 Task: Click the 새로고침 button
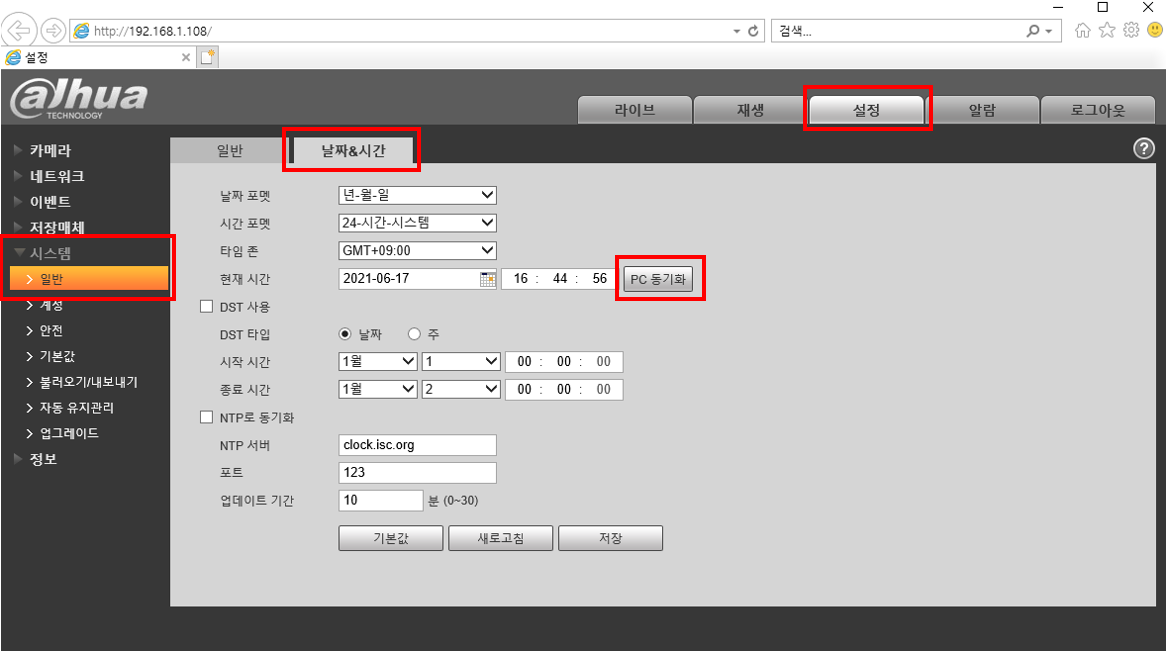point(500,538)
